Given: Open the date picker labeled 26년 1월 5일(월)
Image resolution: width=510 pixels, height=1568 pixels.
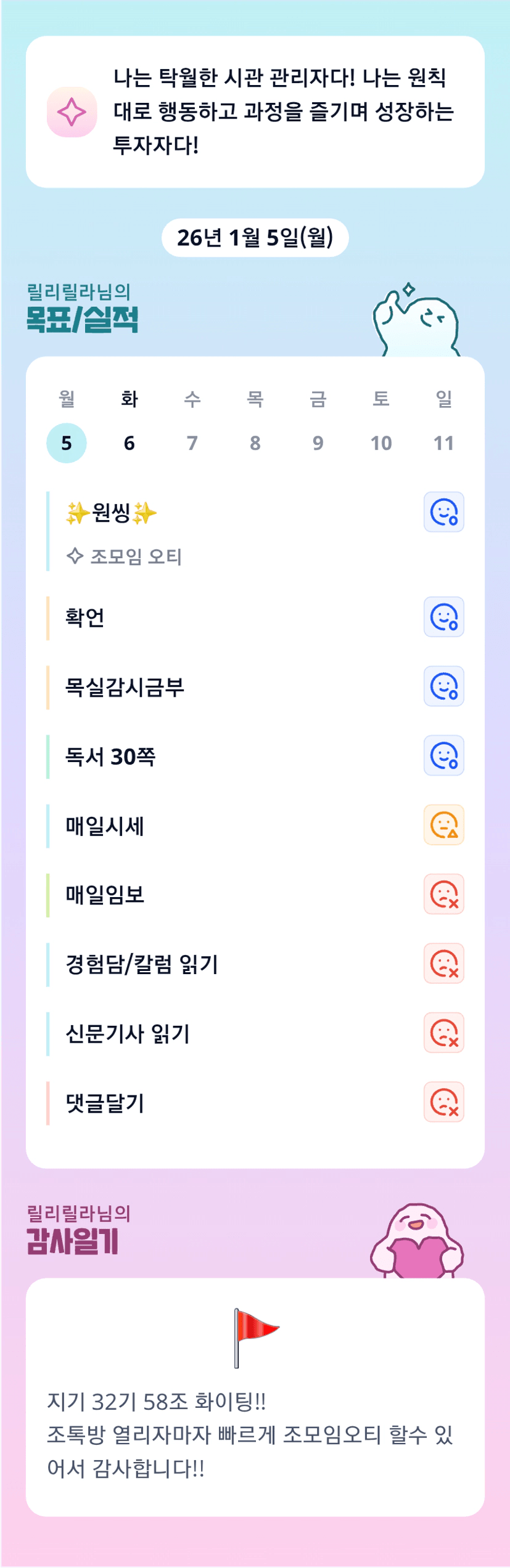Looking at the screenshot, I should [255, 238].
